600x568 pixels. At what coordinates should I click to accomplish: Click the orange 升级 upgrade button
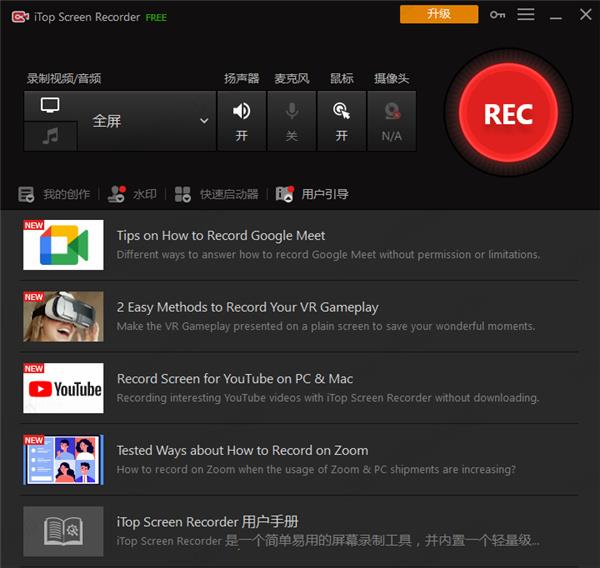point(439,14)
